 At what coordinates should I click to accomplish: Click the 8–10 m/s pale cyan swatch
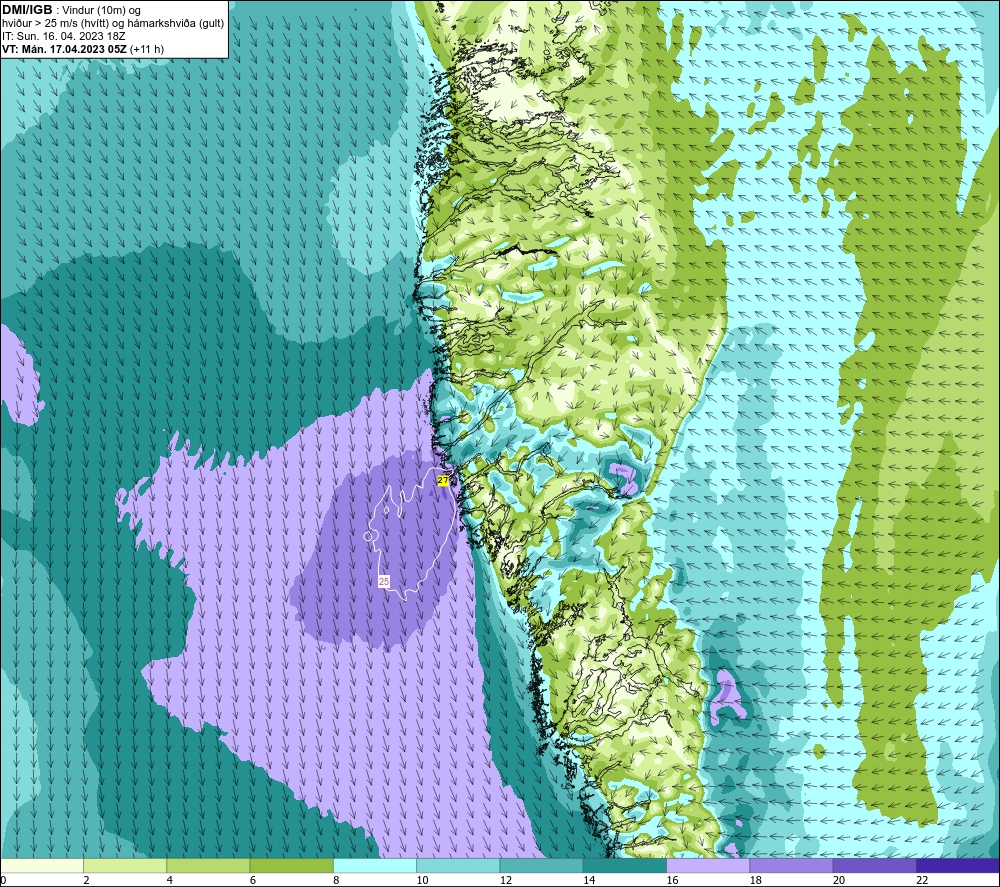(x=375, y=865)
